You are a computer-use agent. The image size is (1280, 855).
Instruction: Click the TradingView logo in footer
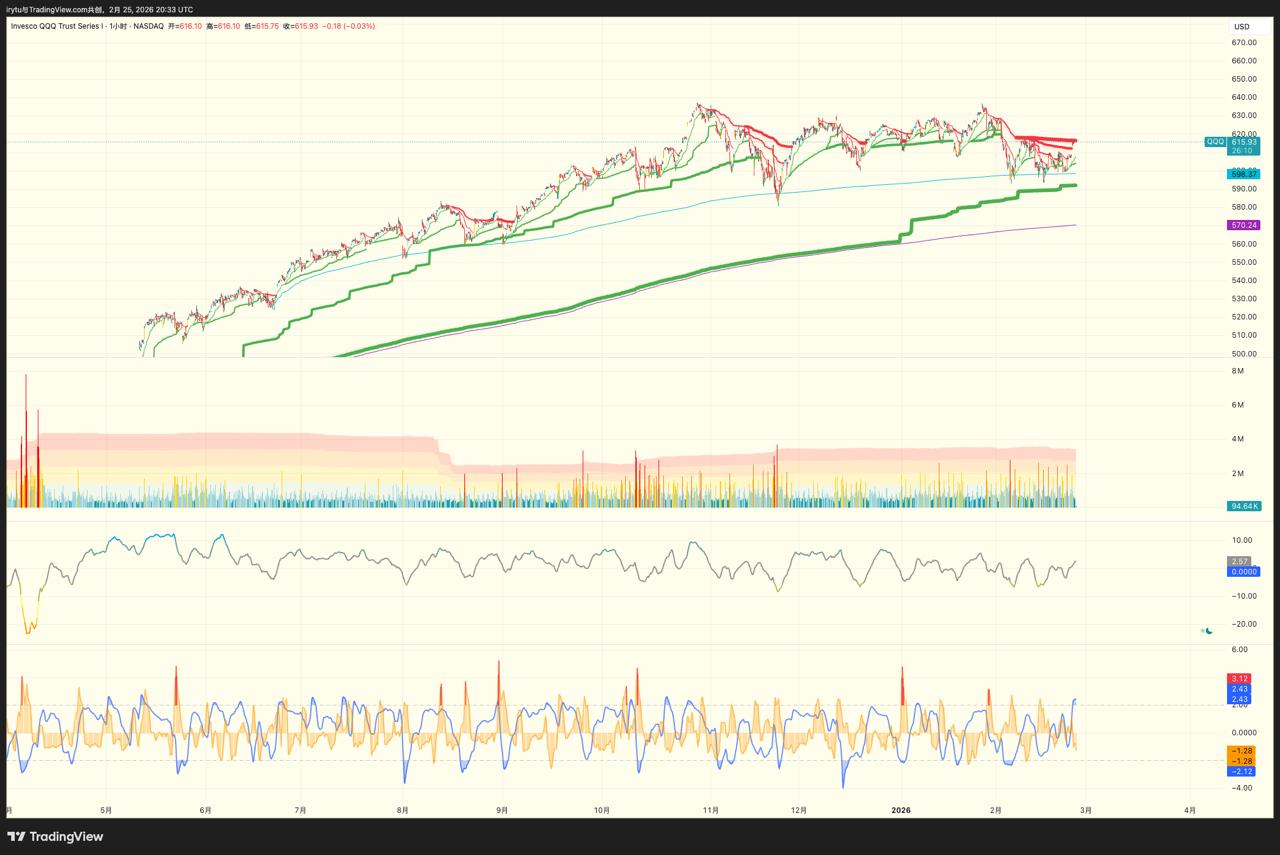pos(55,836)
